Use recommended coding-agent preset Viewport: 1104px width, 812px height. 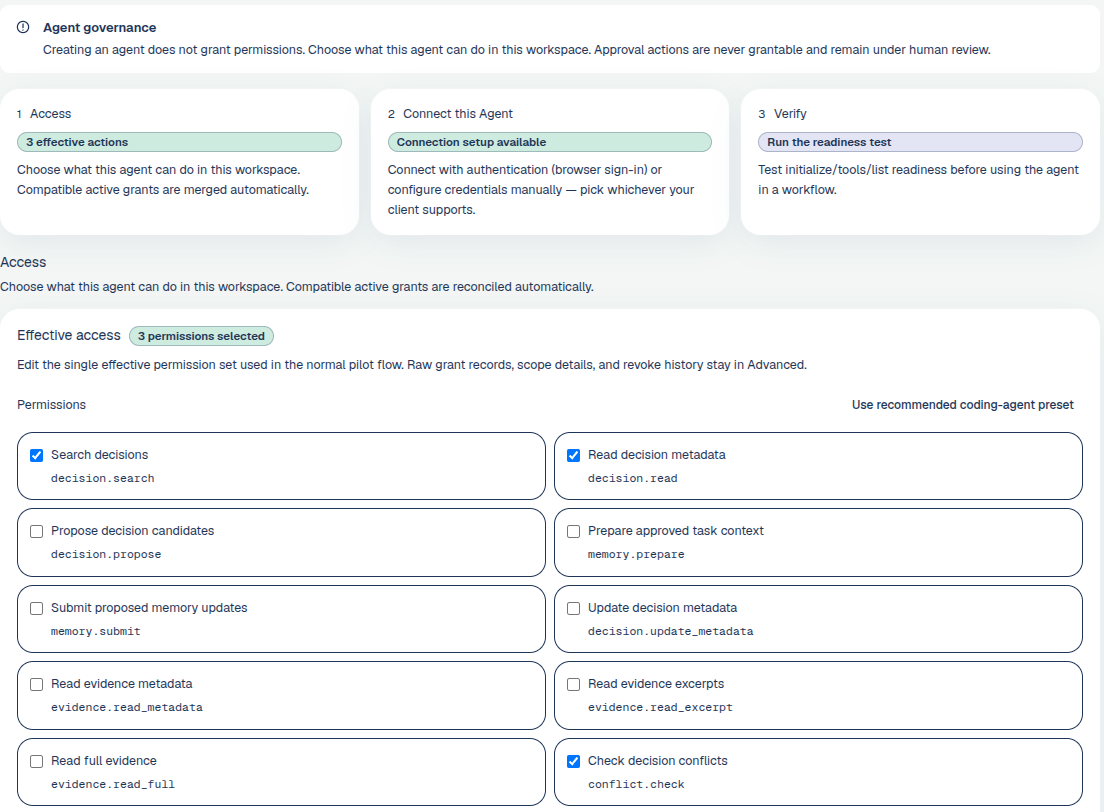click(x=962, y=405)
